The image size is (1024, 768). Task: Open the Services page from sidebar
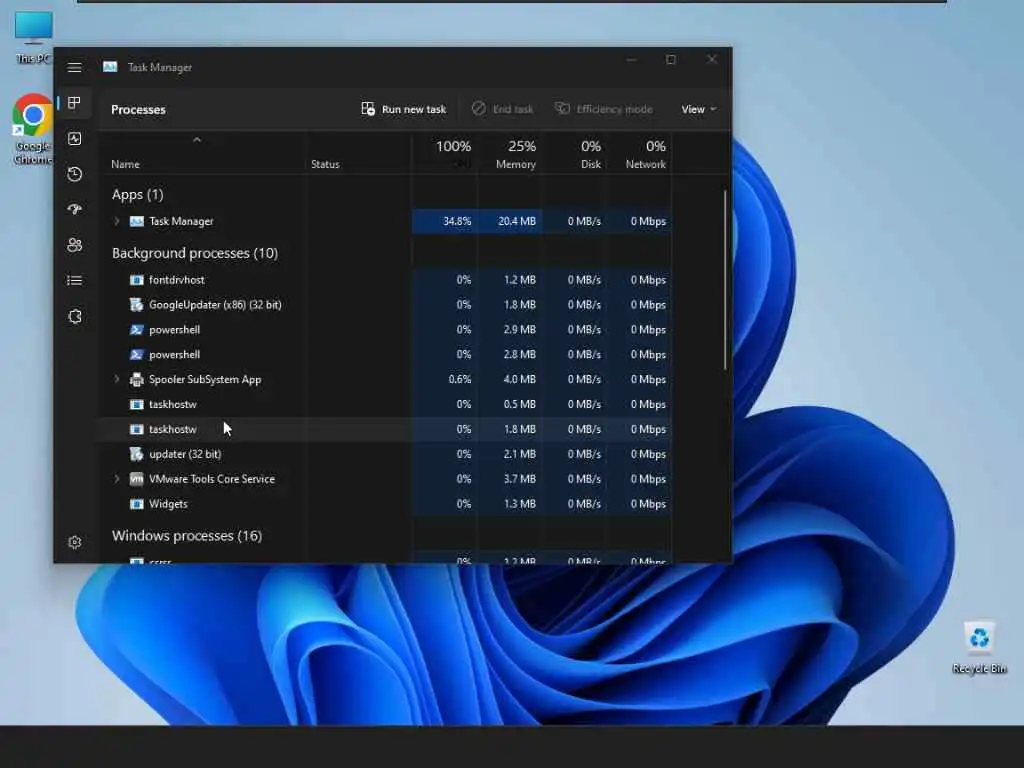click(x=74, y=316)
